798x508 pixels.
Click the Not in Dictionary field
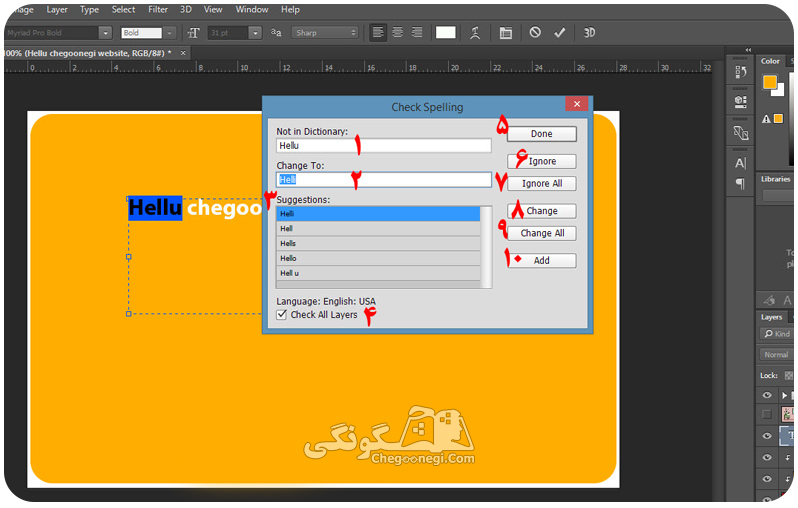click(x=384, y=146)
